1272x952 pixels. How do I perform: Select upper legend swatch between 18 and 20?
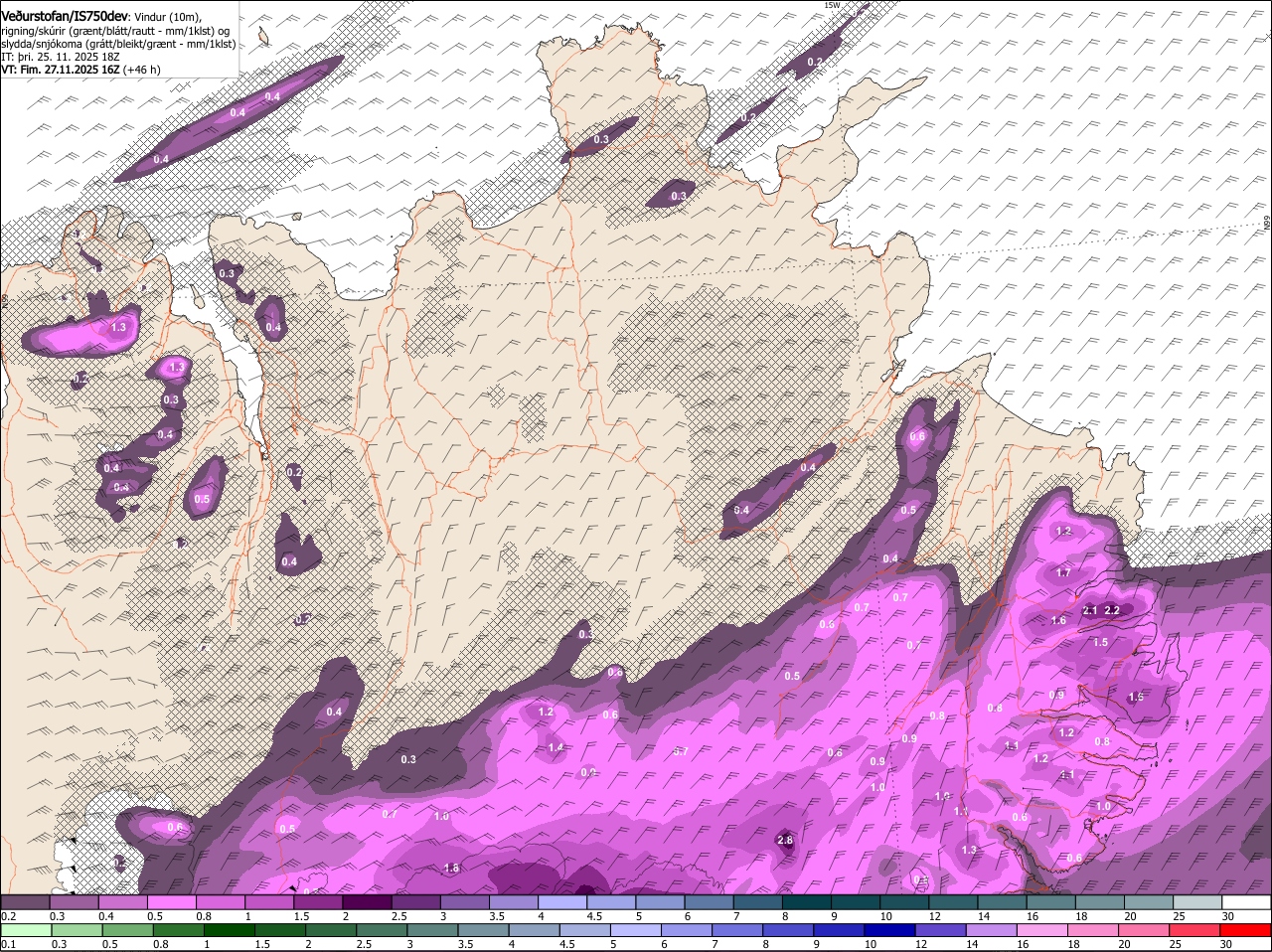(1099, 902)
